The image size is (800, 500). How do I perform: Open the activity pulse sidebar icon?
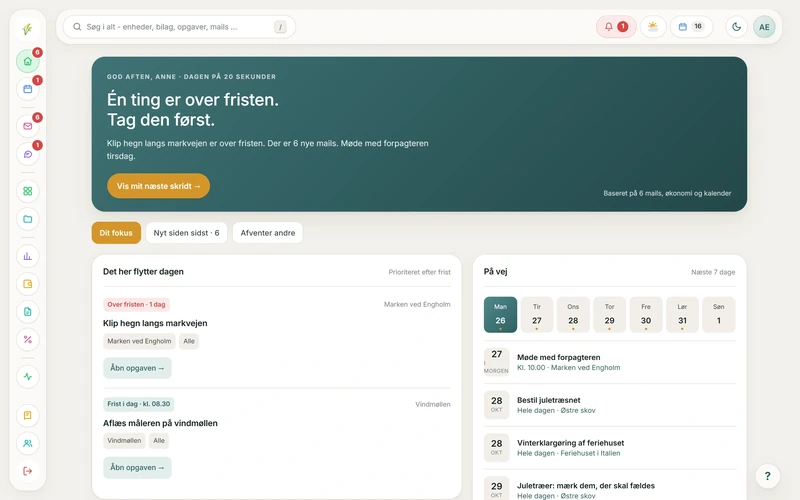tap(28, 377)
